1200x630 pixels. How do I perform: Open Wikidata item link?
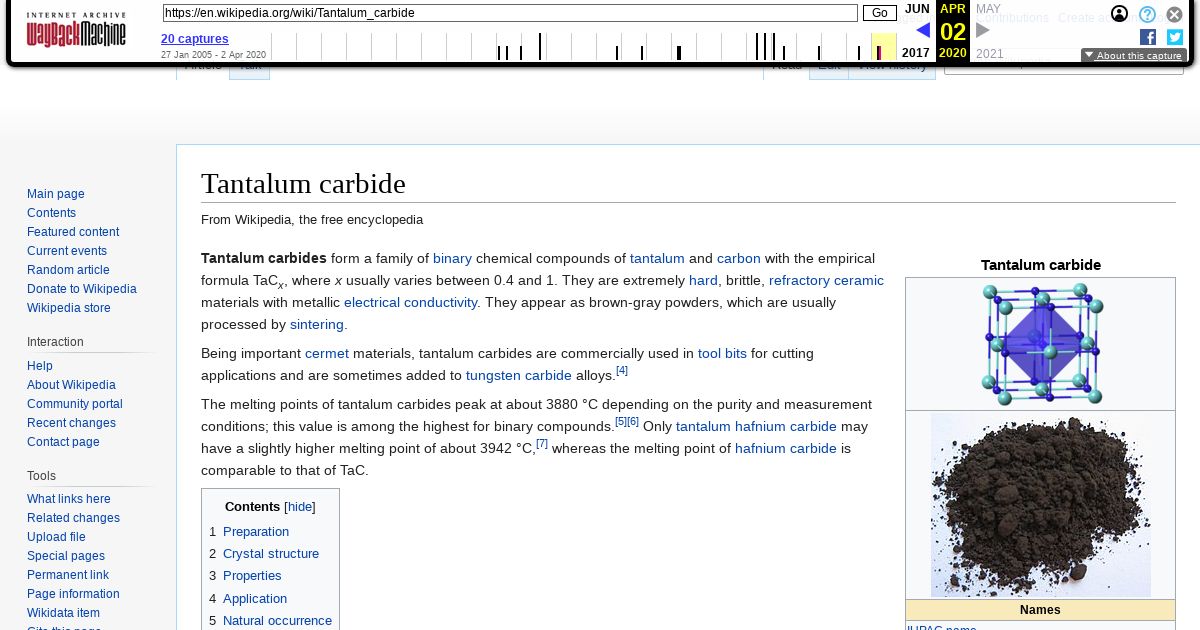click(x=63, y=613)
